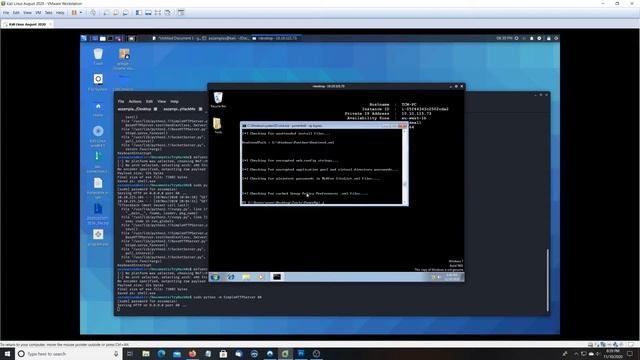640x360 pixels.
Task: Click the command prompt on remote taskbar
Action: [277, 277]
